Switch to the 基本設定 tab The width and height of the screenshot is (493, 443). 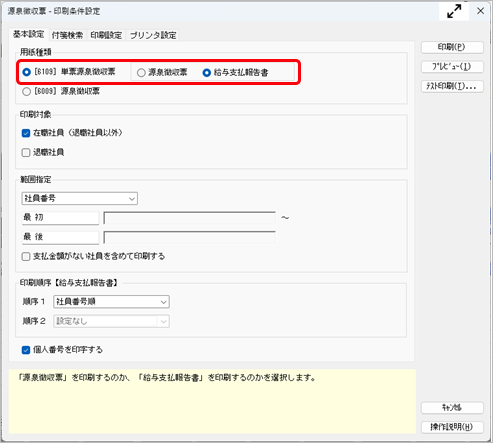29,34
